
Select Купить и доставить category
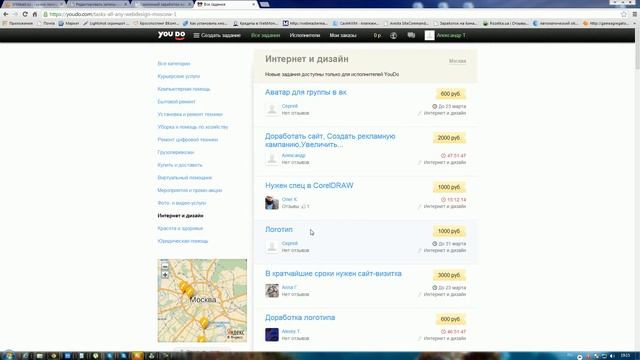[180, 165]
